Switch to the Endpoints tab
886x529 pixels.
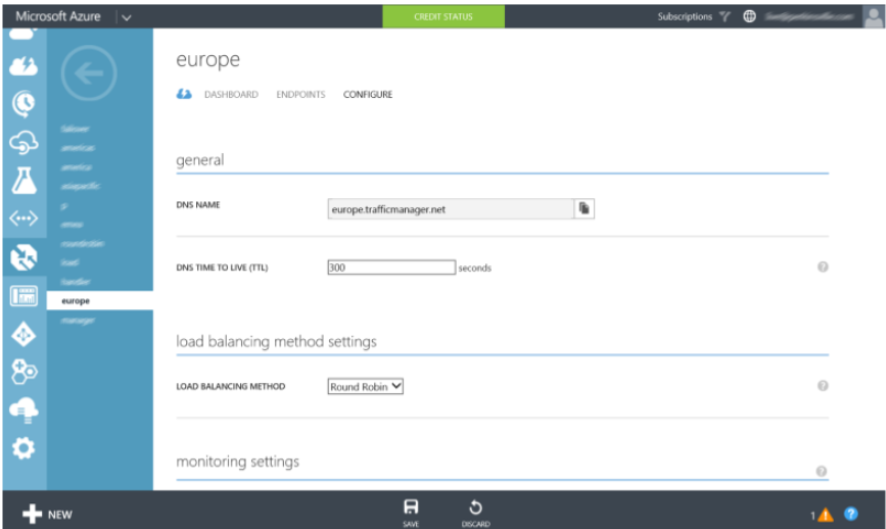300,95
